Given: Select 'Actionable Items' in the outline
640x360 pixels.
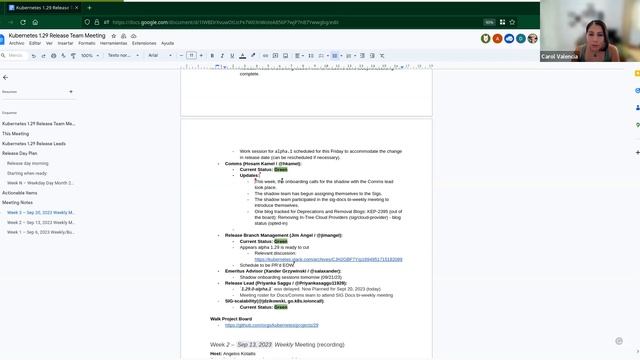Looking at the screenshot, I should pyautogui.click(x=20, y=193).
